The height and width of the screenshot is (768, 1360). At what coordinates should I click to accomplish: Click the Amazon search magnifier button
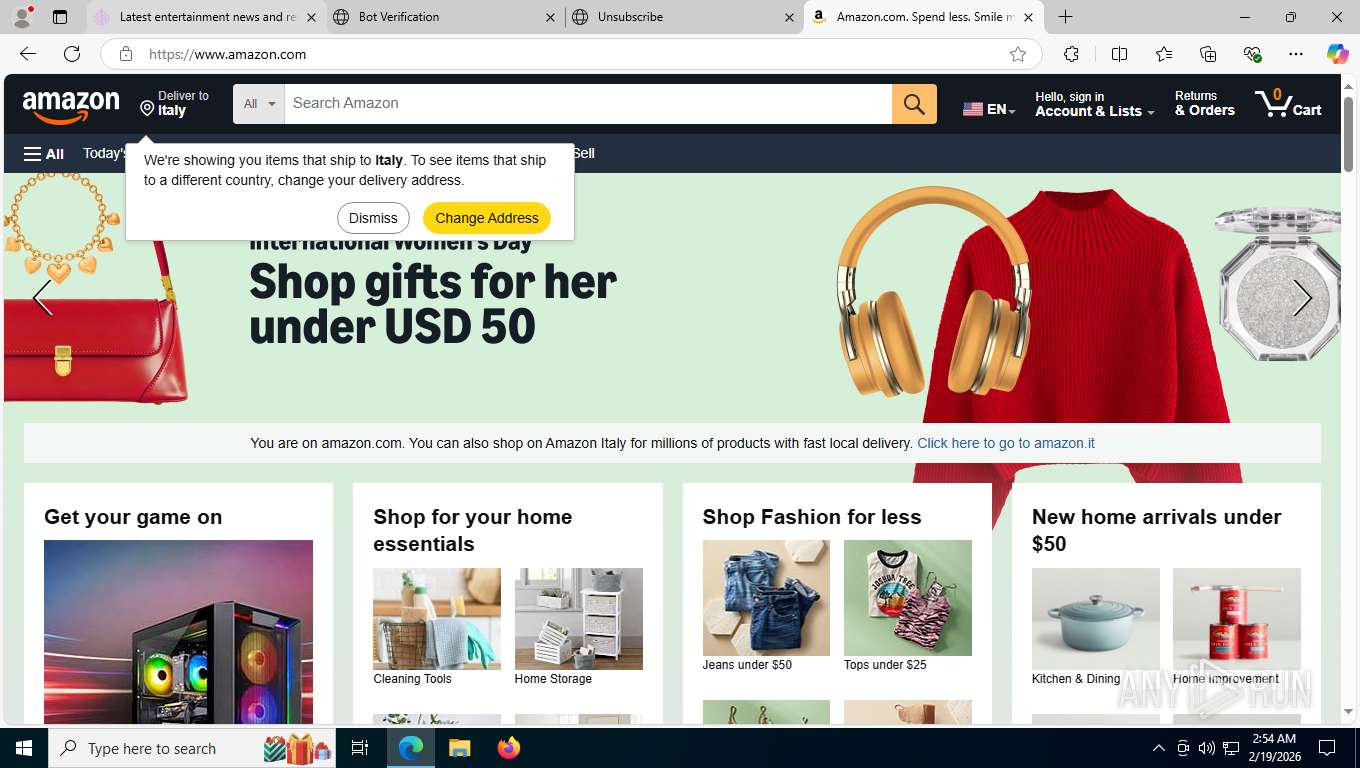914,104
